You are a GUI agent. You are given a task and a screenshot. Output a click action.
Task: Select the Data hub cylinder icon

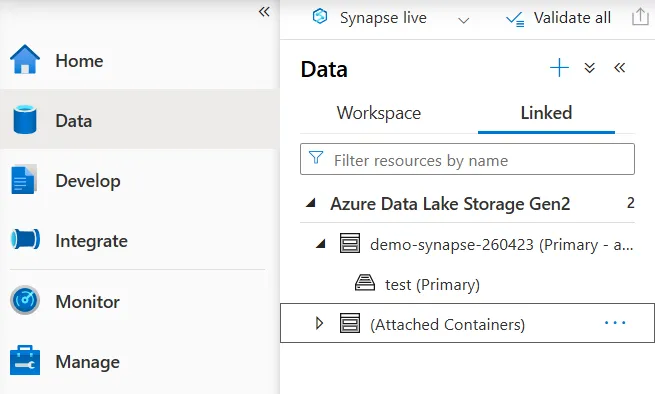[x=25, y=120]
